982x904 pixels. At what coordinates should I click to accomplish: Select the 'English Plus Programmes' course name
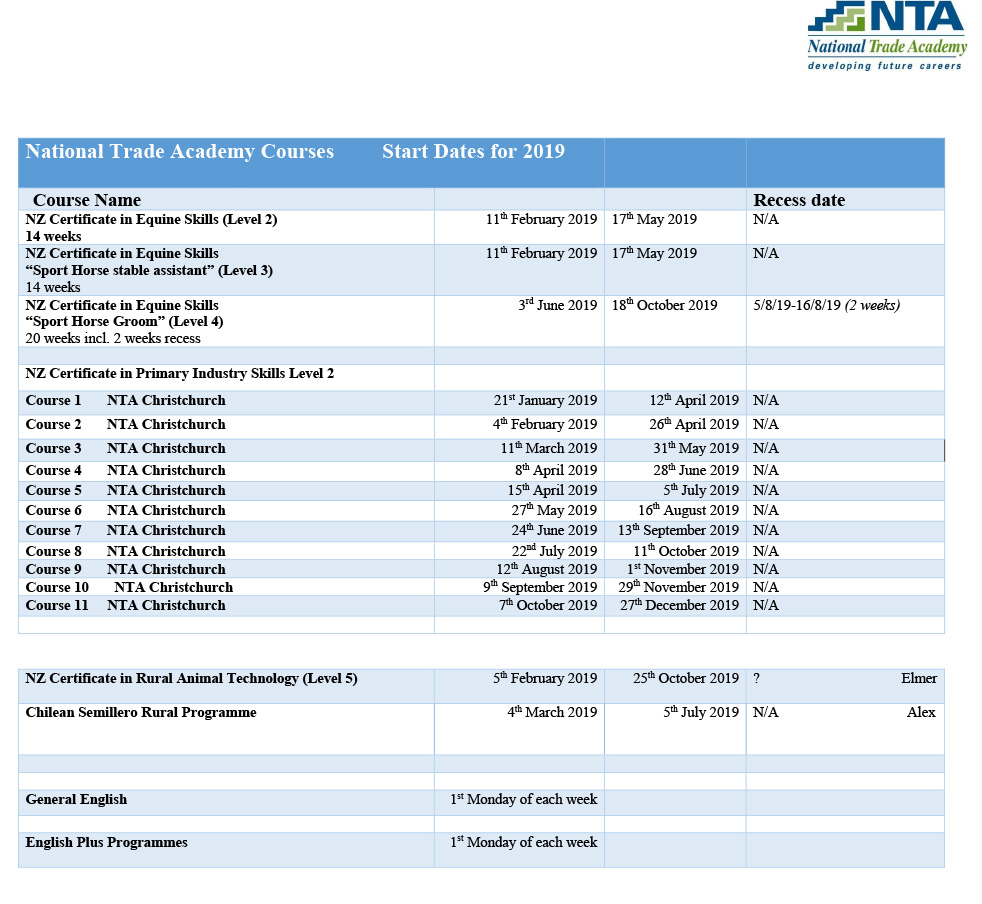pyautogui.click(x=106, y=842)
